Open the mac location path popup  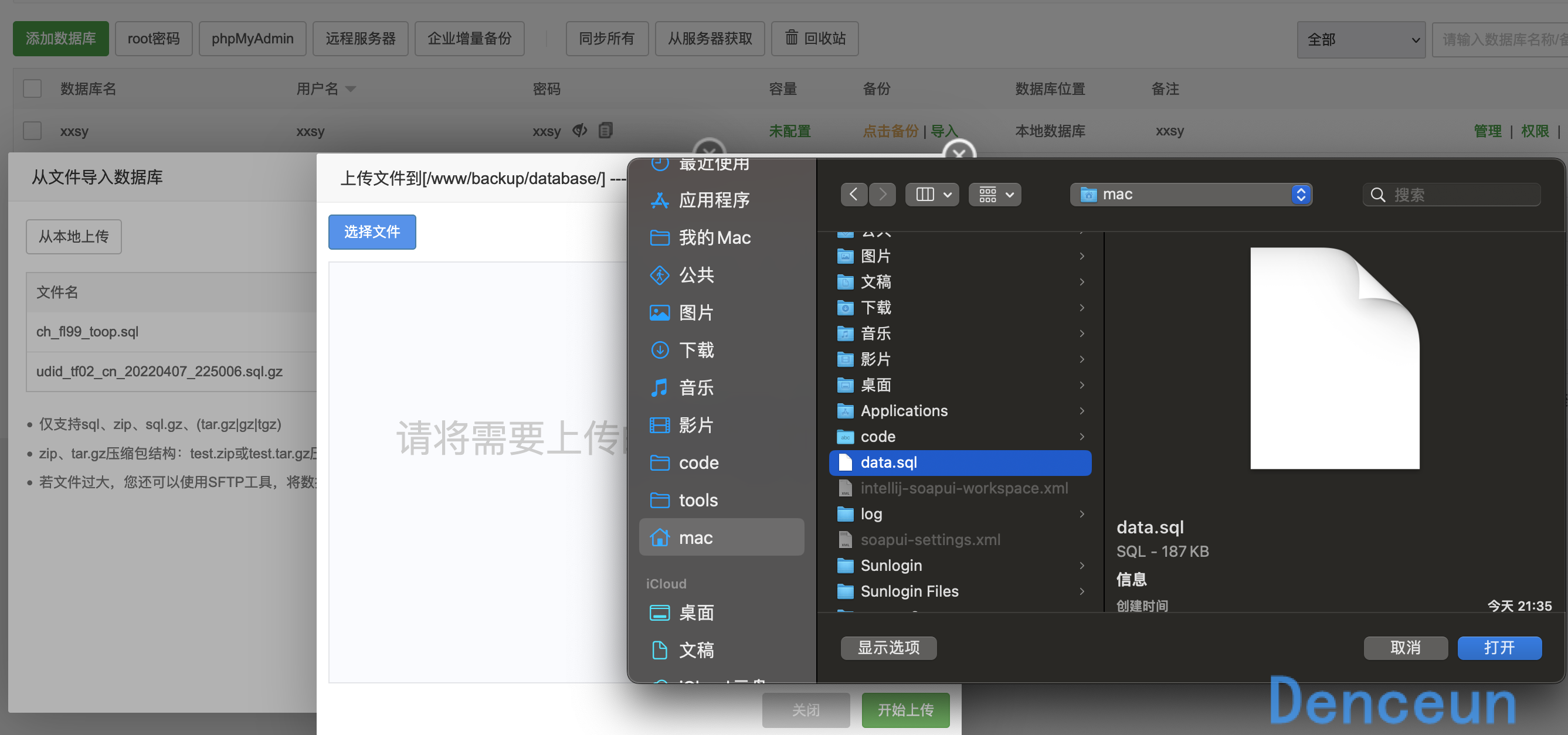click(x=1190, y=195)
